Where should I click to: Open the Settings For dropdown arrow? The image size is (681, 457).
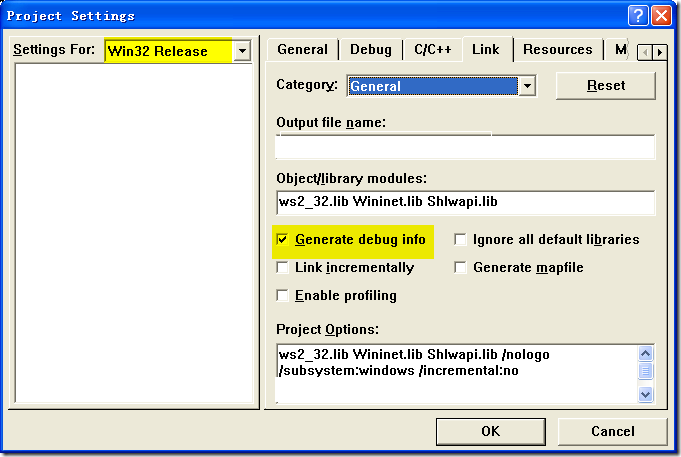click(242, 51)
